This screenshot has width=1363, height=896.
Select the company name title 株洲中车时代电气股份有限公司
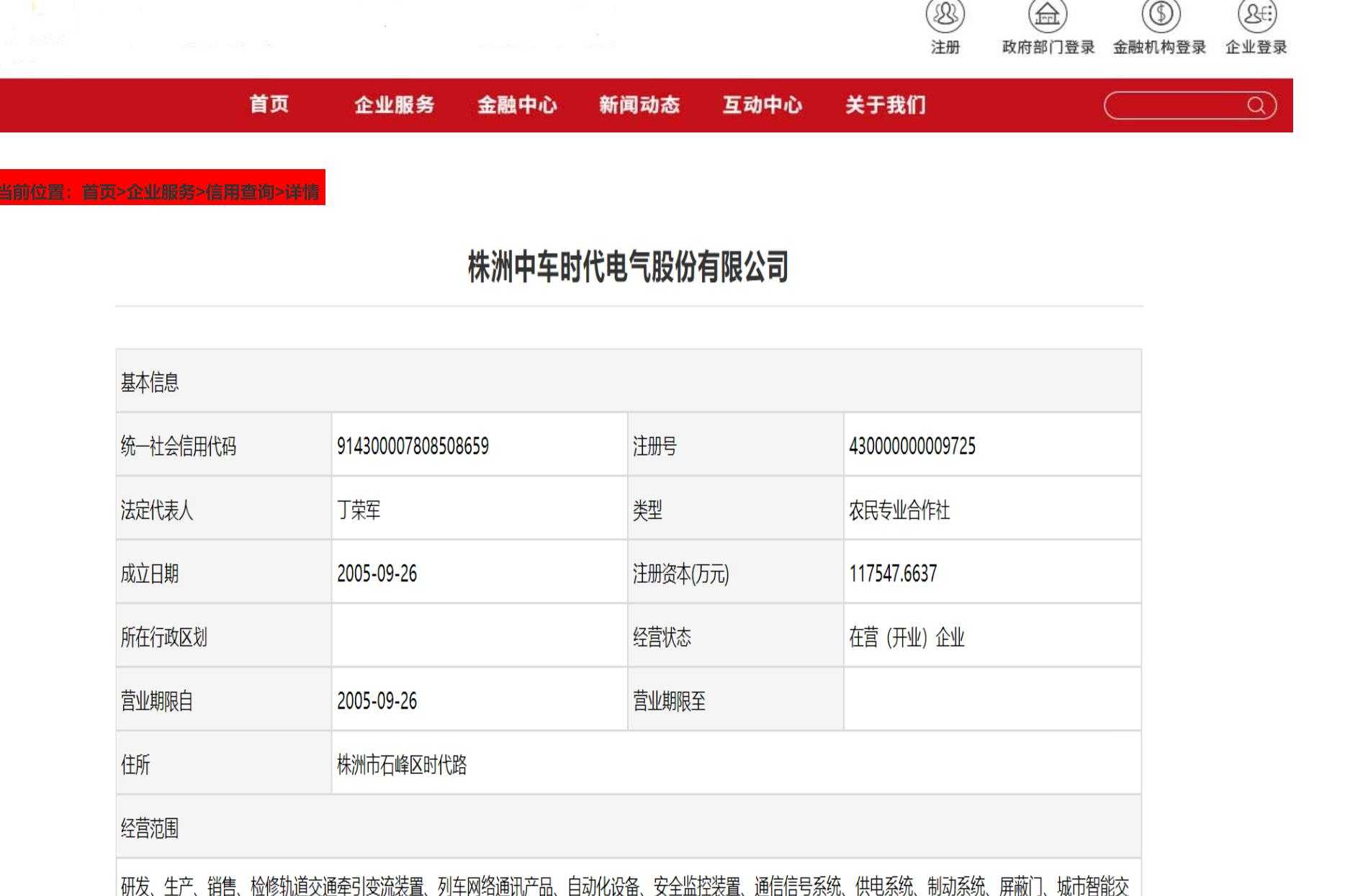(x=627, y=266)
